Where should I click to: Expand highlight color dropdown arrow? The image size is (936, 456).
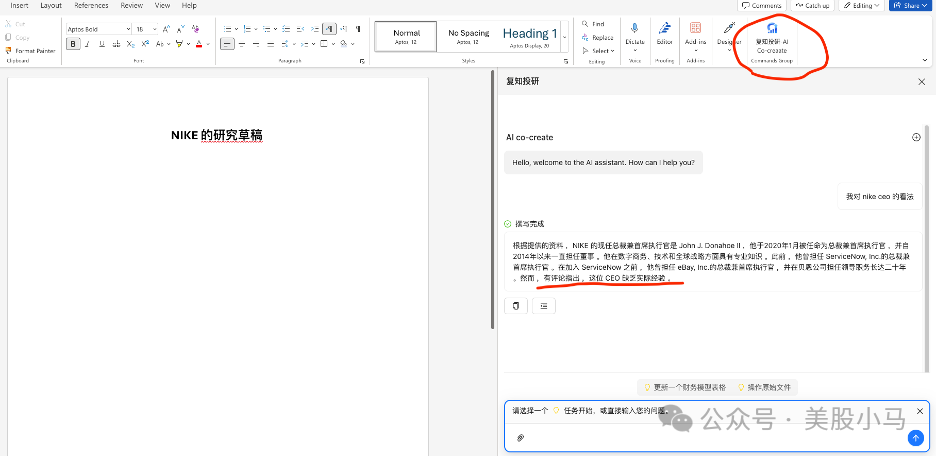tap(187, 44)
